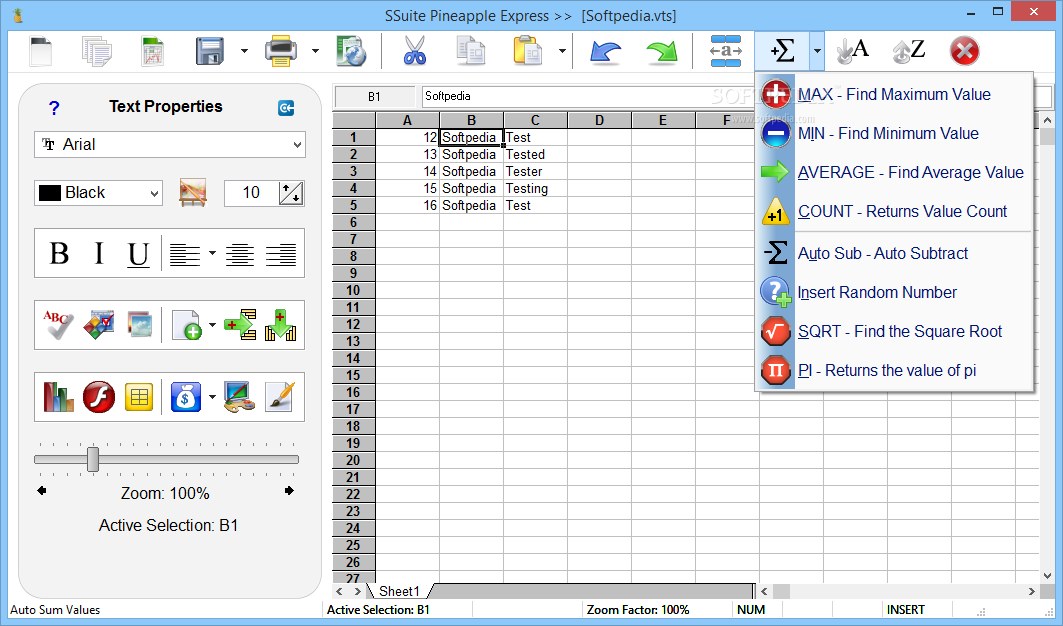Paste from clipboard icon

[x=527, y=51]
